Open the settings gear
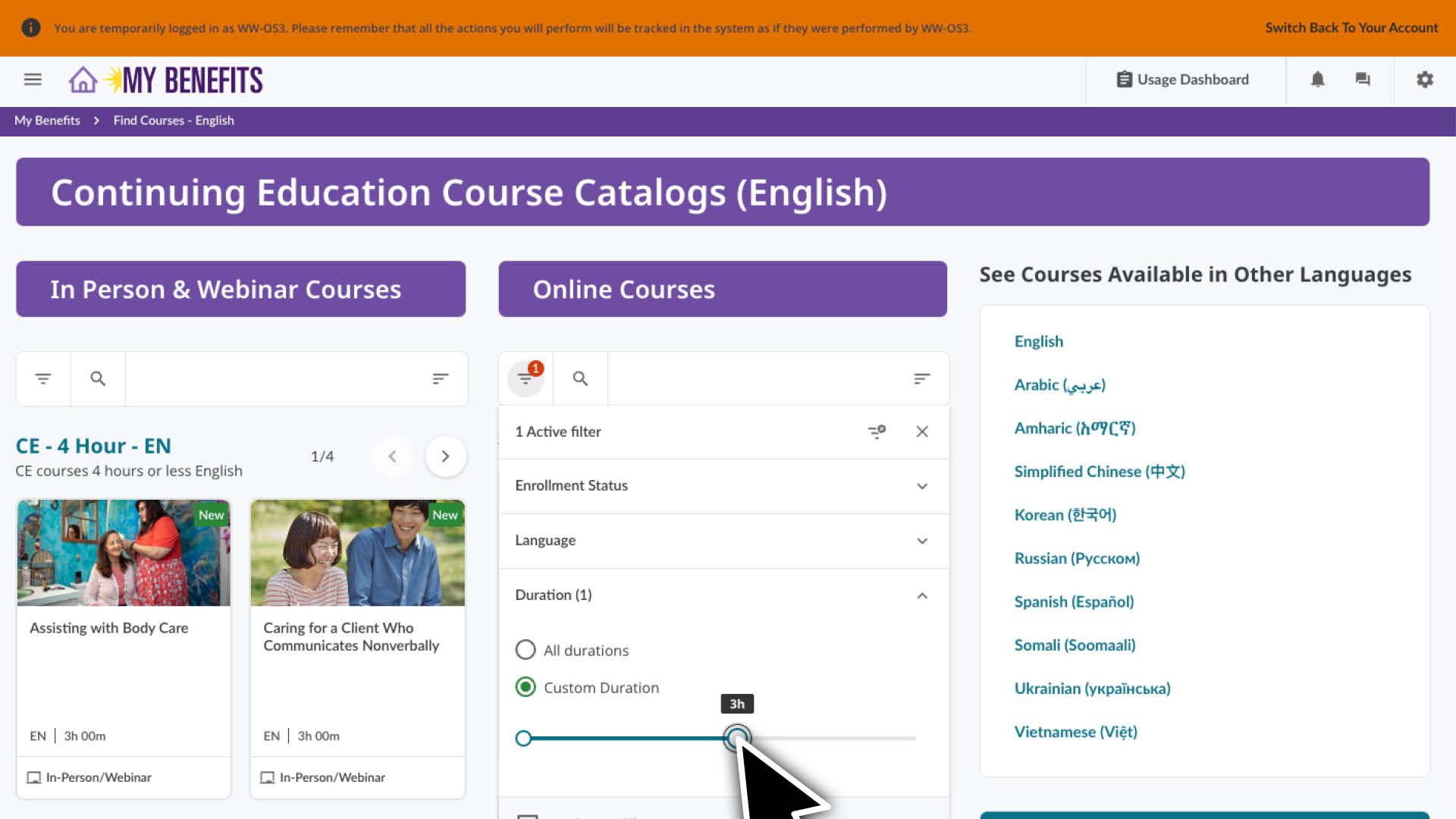1456x819 pixels. [1425, 79]
